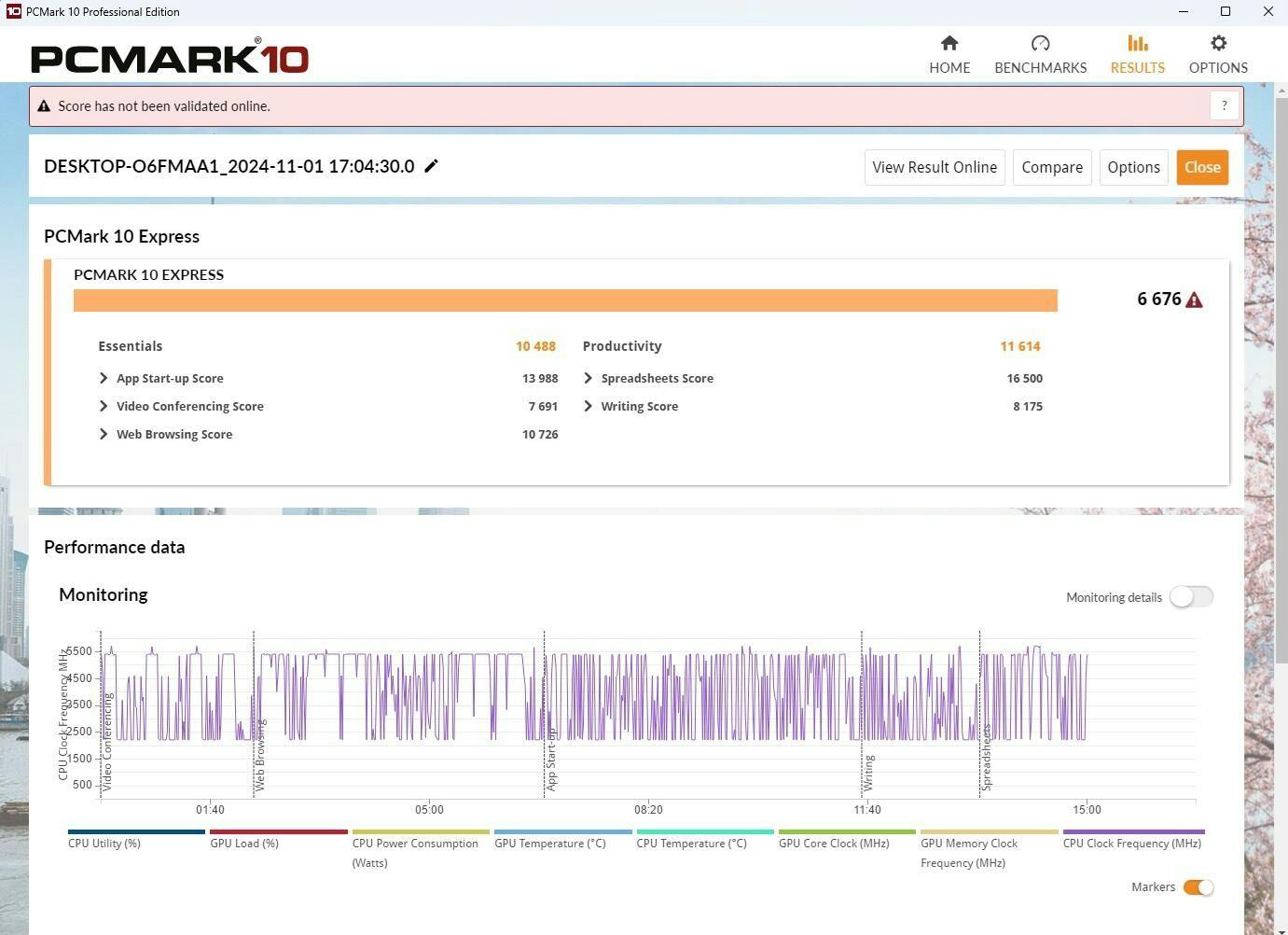
Task: Switch to the BENCHMARKS tab
Action: click(1040, 54)
